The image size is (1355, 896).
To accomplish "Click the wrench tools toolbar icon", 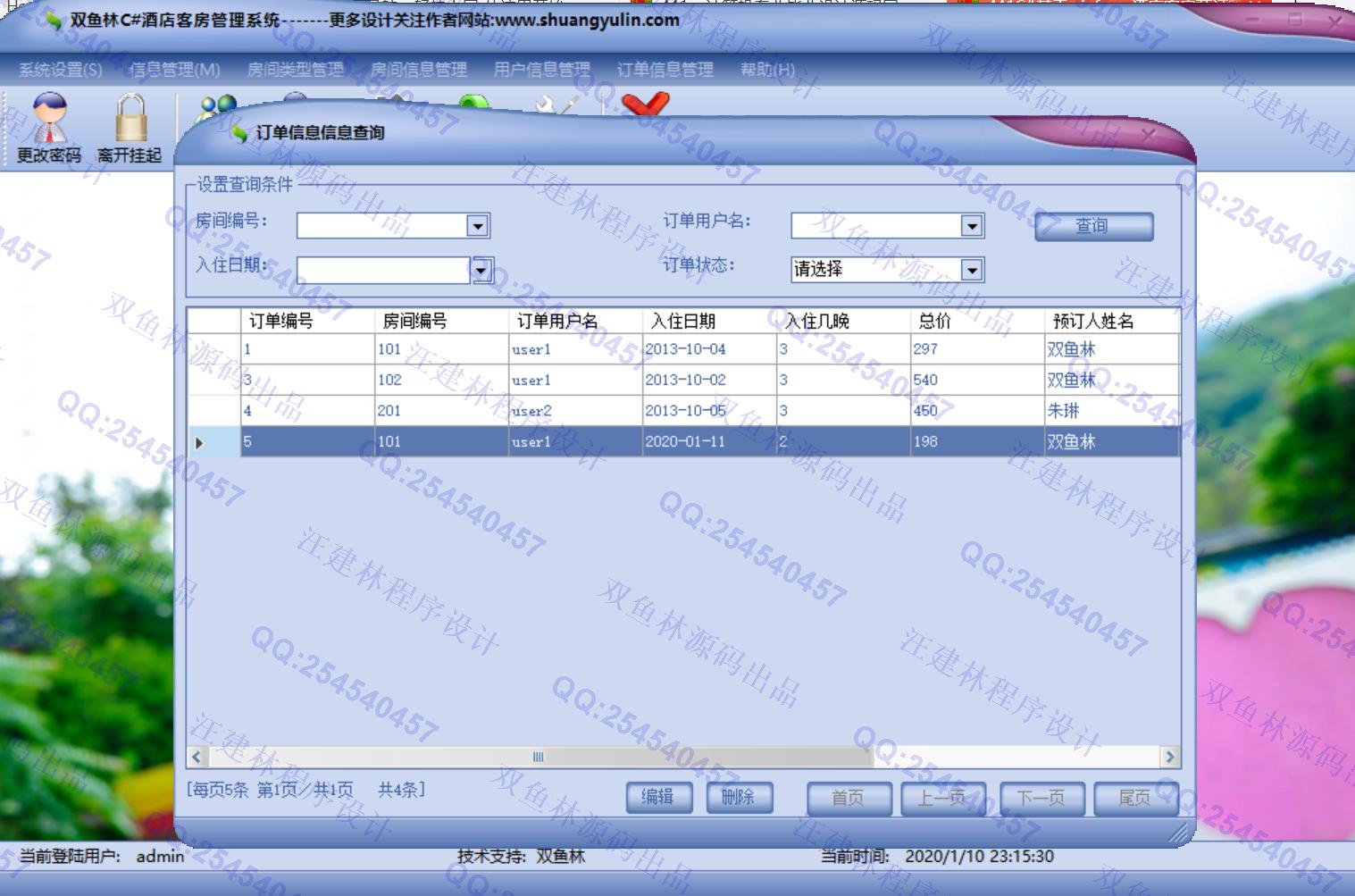I will [556, 105].
